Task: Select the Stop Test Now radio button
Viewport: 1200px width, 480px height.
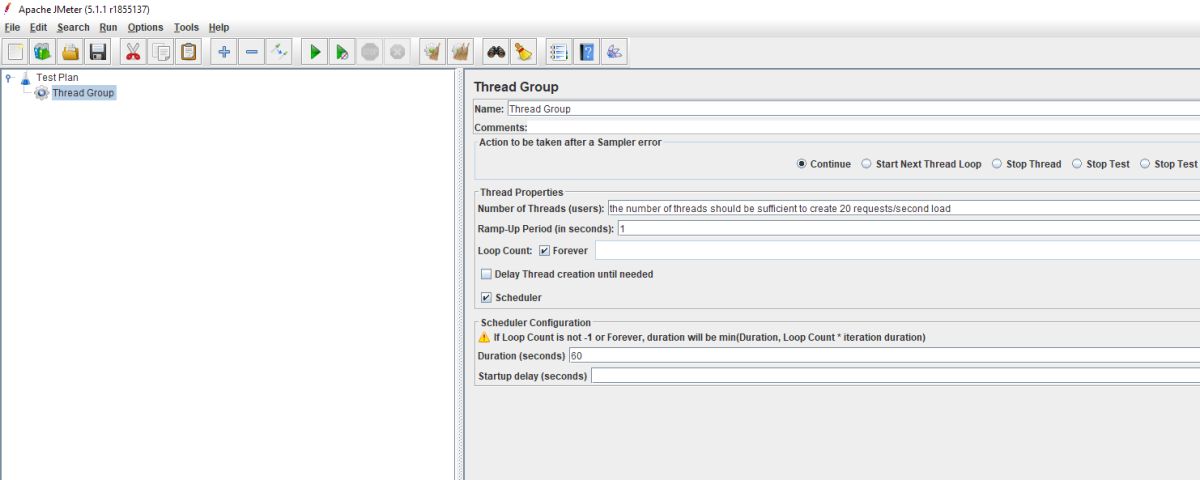Action: pos(1145,164)
